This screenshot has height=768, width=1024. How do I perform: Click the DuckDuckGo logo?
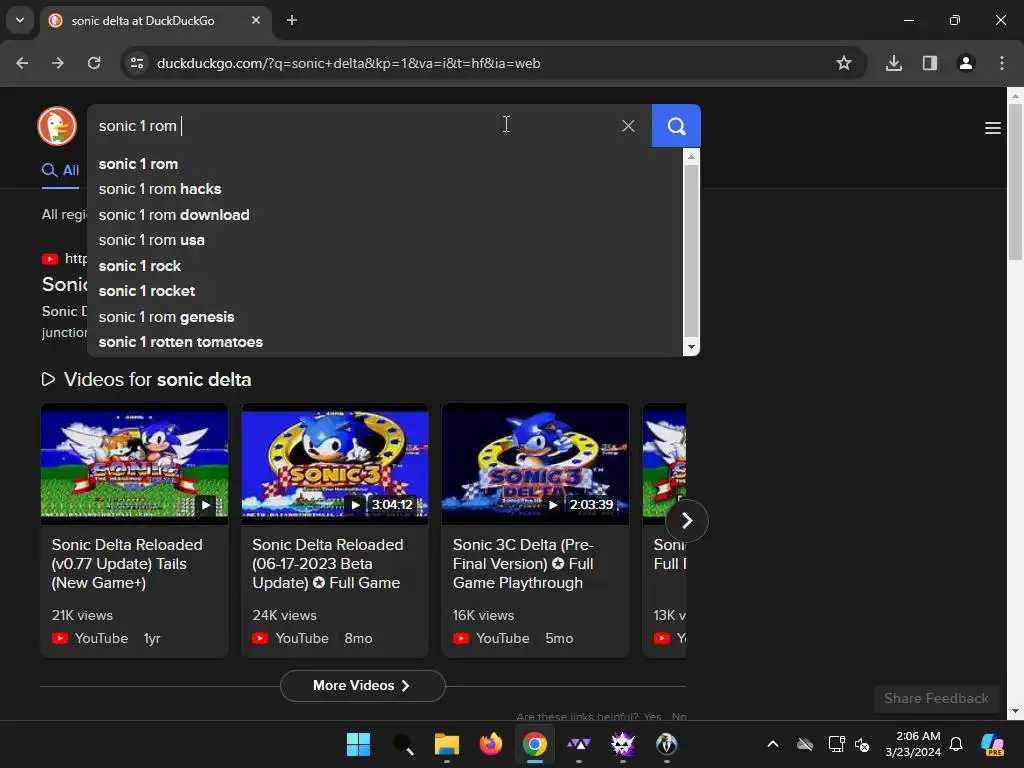57,126
